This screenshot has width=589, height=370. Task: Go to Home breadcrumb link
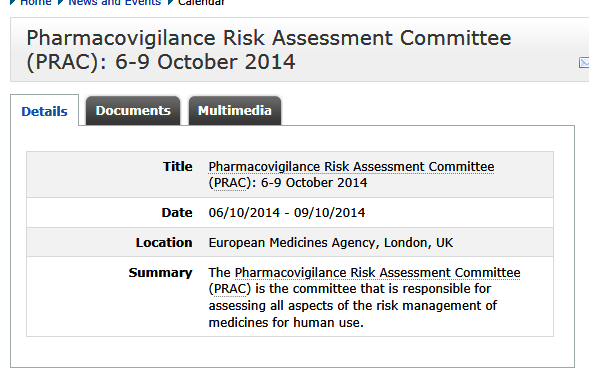36,3
